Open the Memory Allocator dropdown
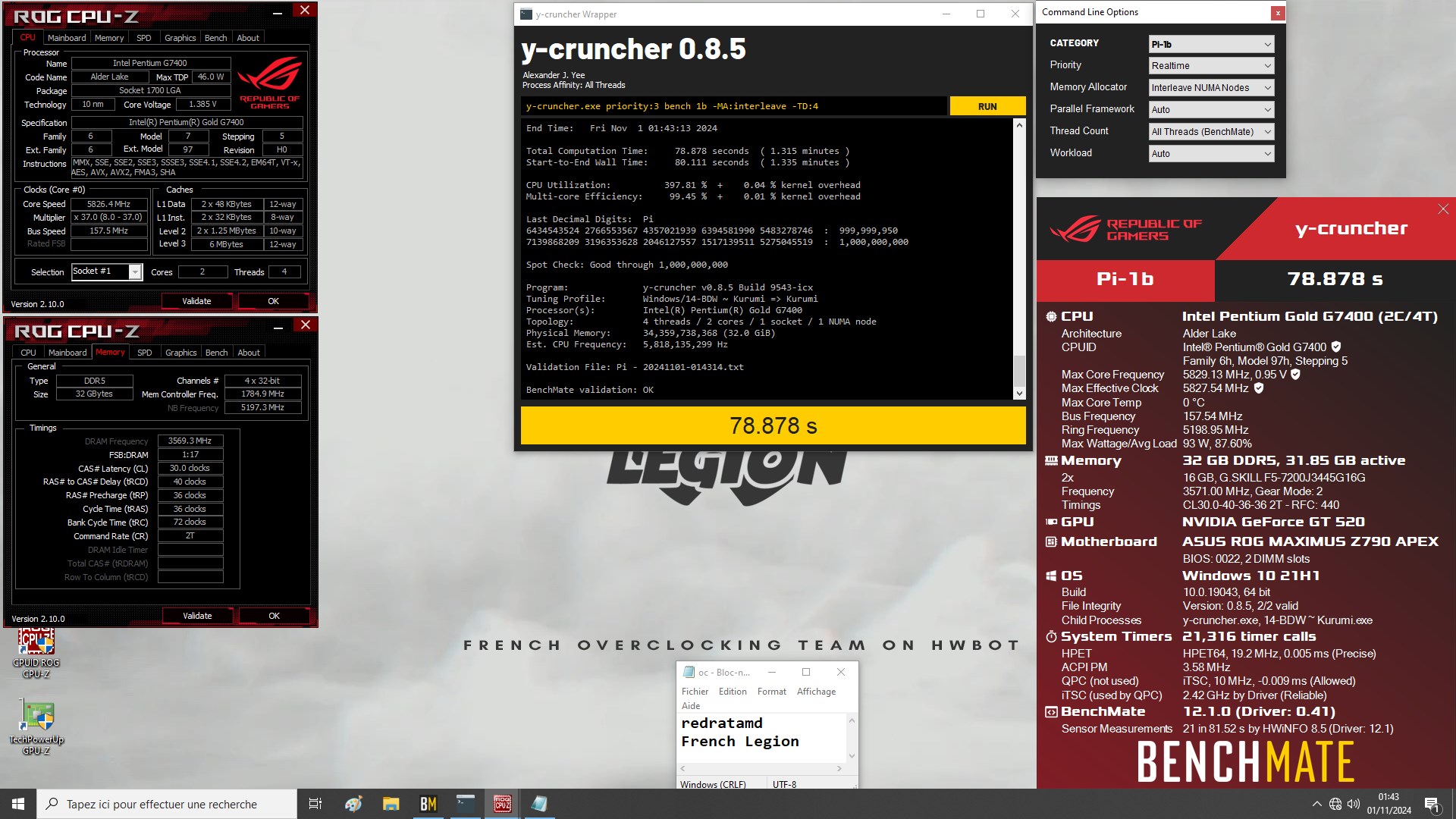 click(1211, 88)
